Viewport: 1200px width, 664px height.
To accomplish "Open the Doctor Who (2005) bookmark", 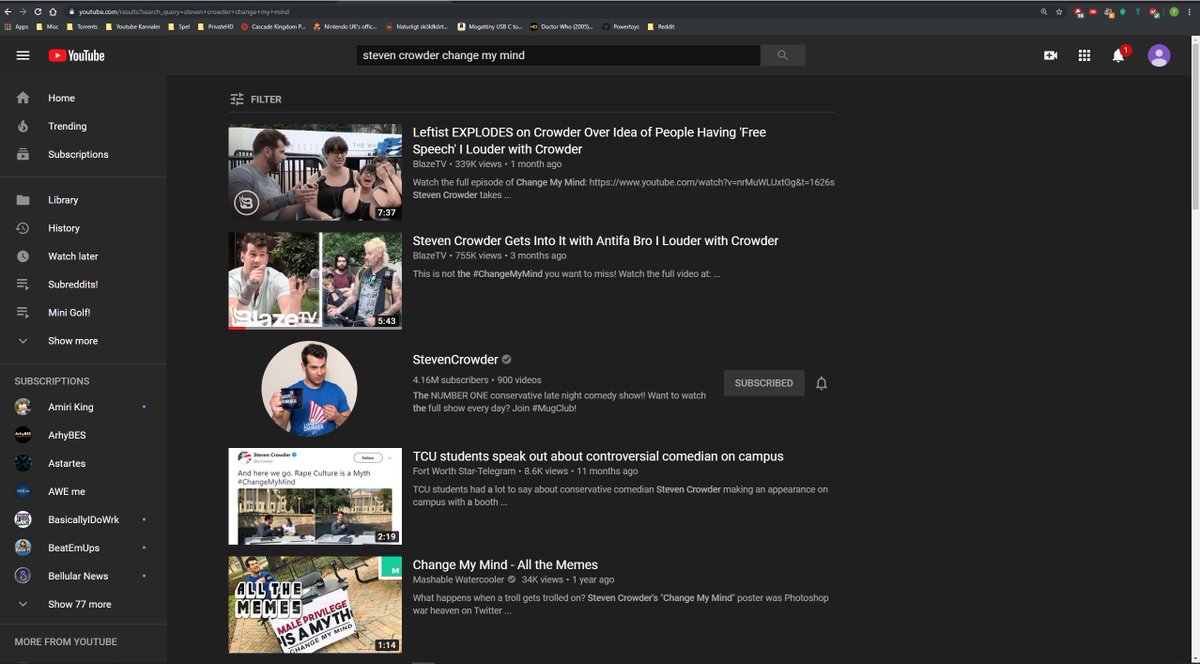I will click(562, 26).
